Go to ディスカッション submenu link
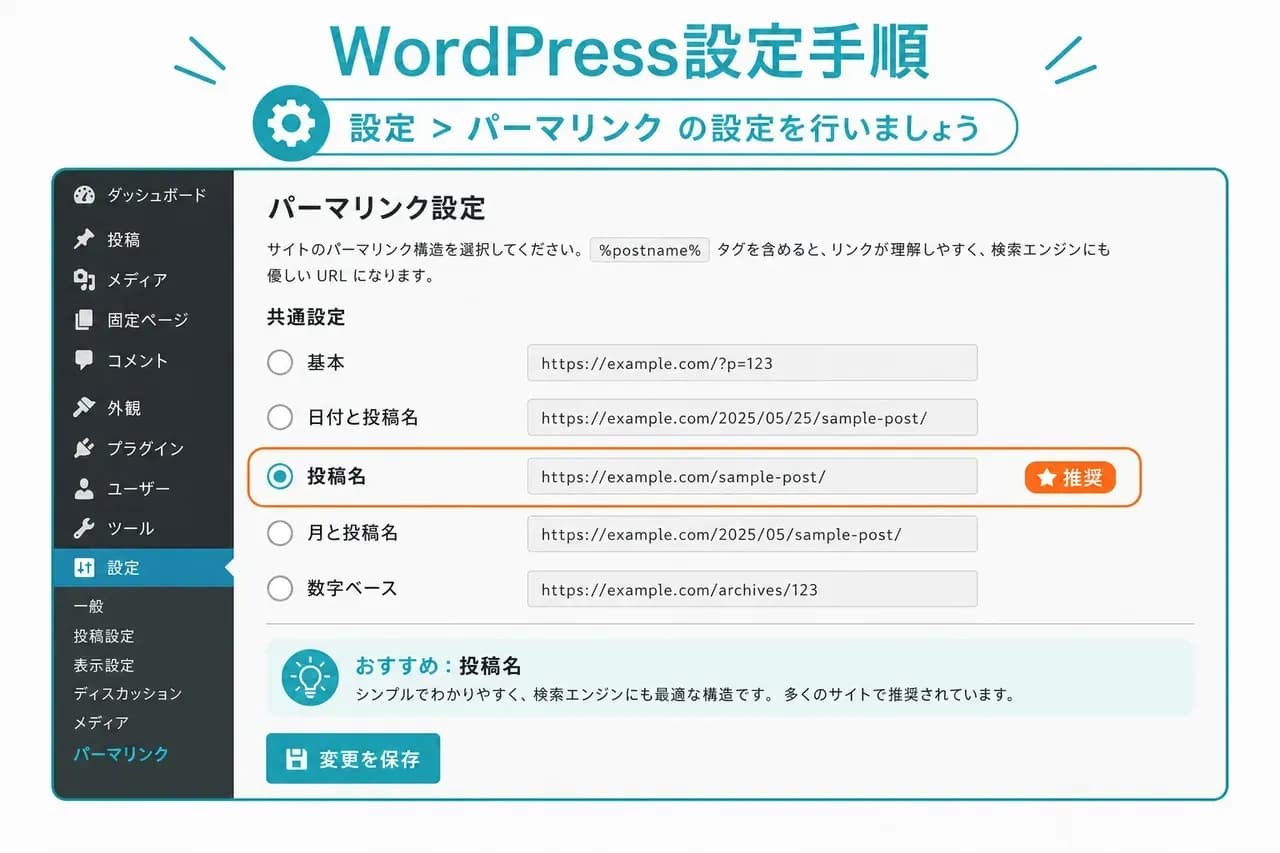Image resolution: width=1280 pixels, height=853 pixels. pyautogui.click(x=128, y=693)
